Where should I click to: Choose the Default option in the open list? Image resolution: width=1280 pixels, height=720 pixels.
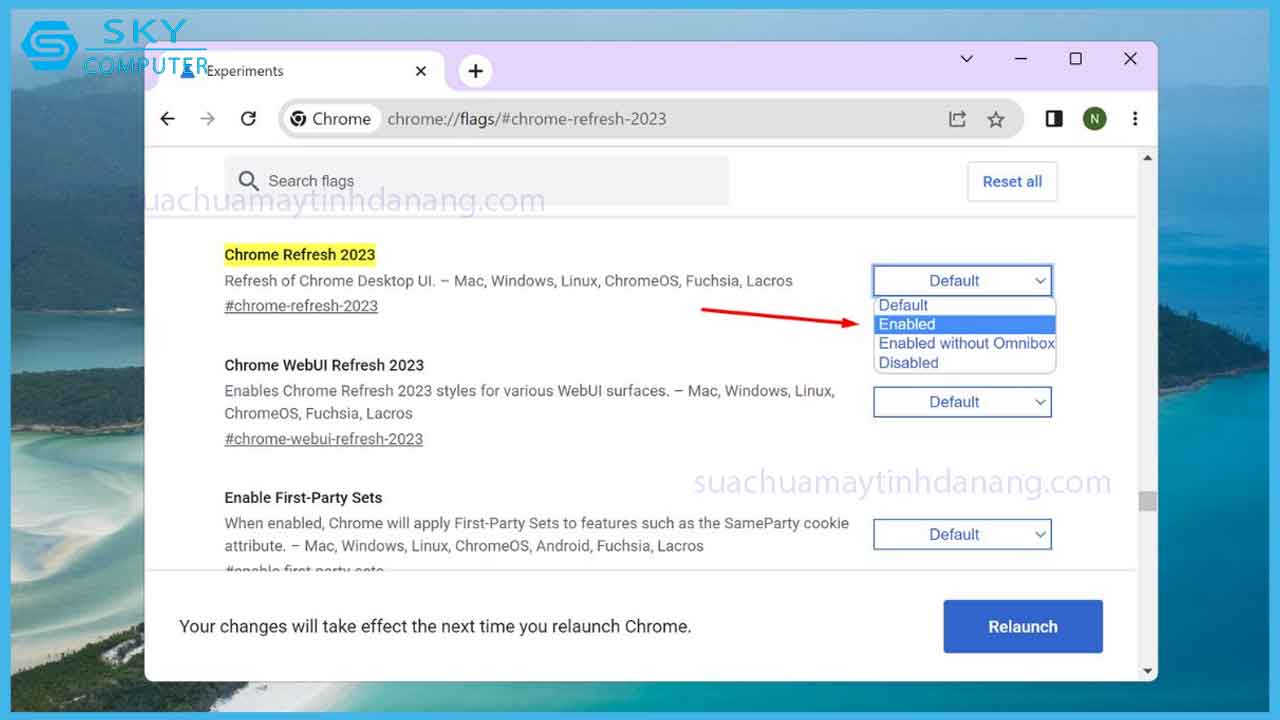[965, 305]
